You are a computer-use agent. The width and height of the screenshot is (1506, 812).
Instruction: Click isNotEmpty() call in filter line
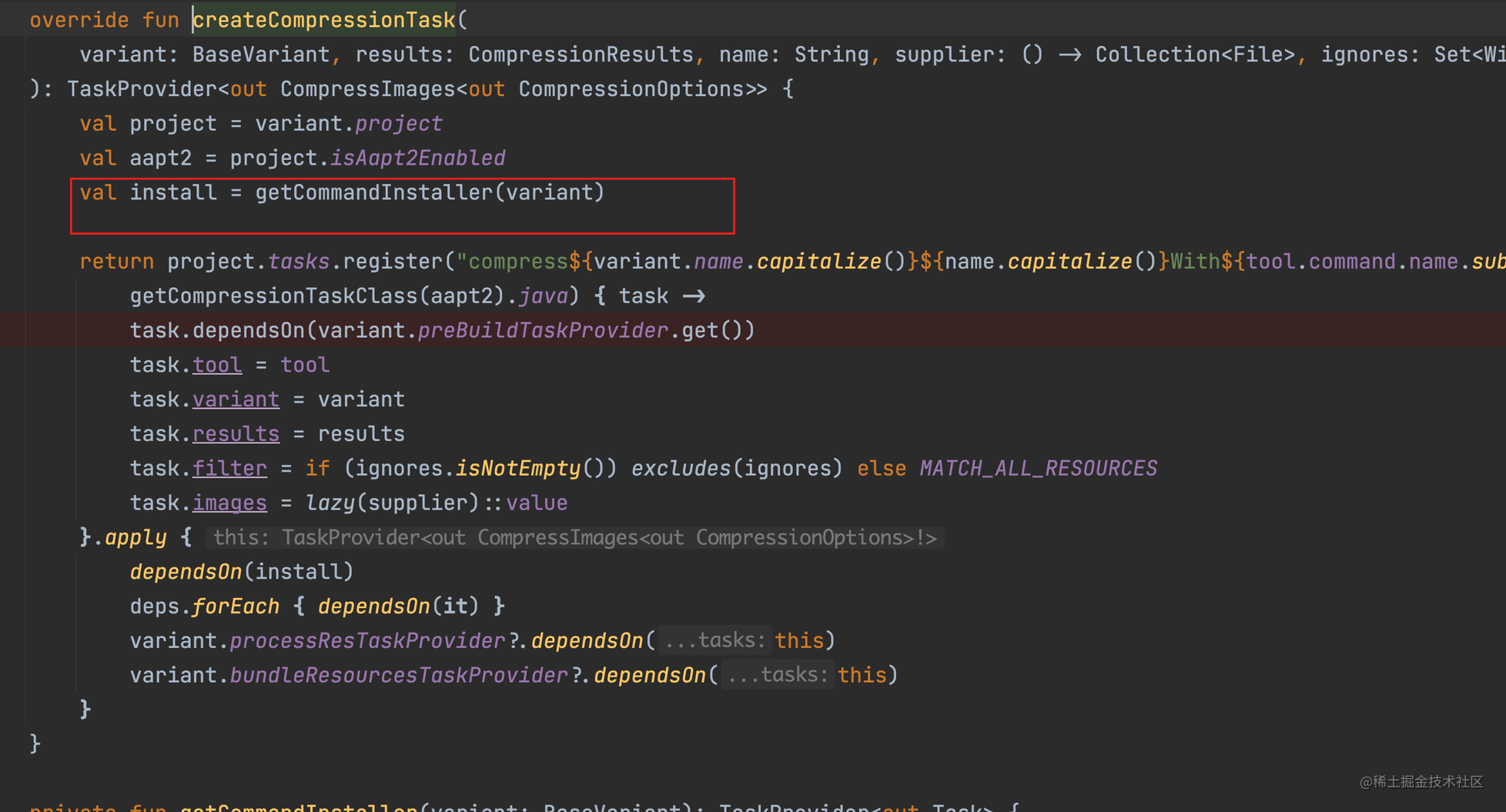point(537,469)
